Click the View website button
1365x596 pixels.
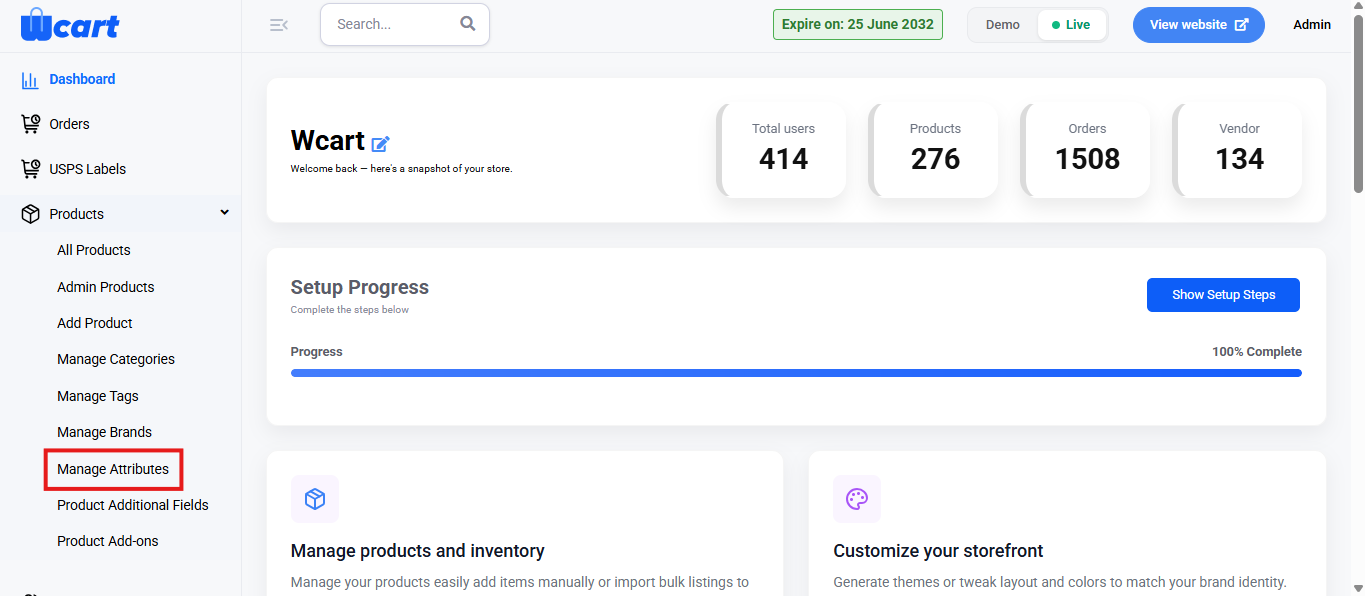1198,25
